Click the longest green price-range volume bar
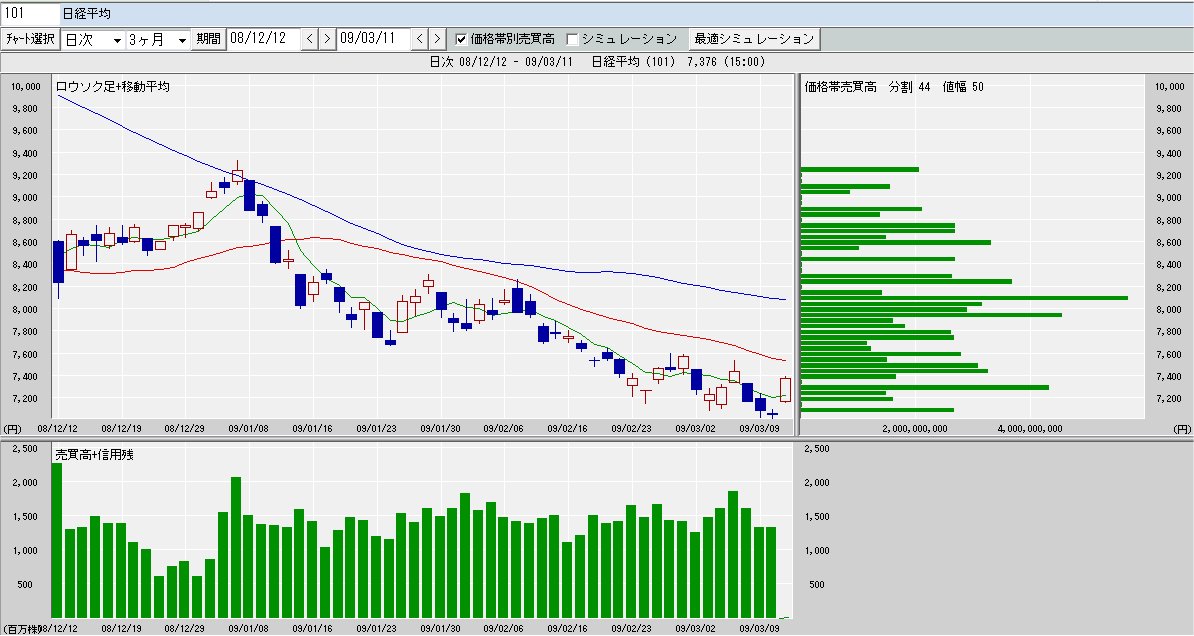Screen dimensions: 1194x636 coord(964,298)
